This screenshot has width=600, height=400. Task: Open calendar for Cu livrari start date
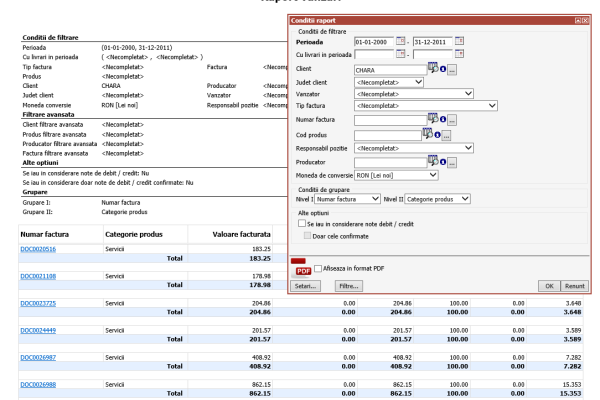400,54
